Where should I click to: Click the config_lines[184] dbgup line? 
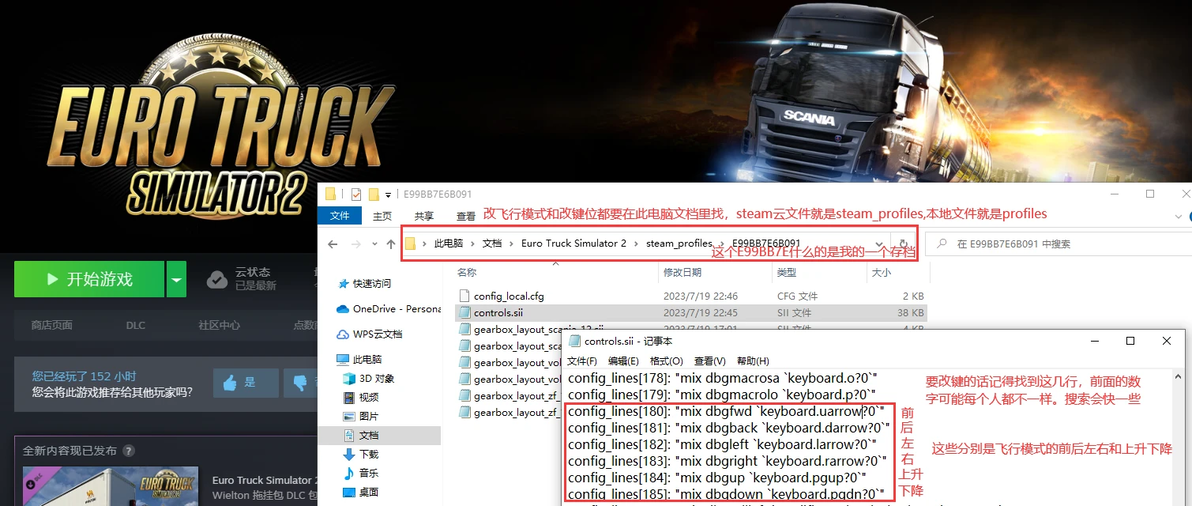click(718, 478)
